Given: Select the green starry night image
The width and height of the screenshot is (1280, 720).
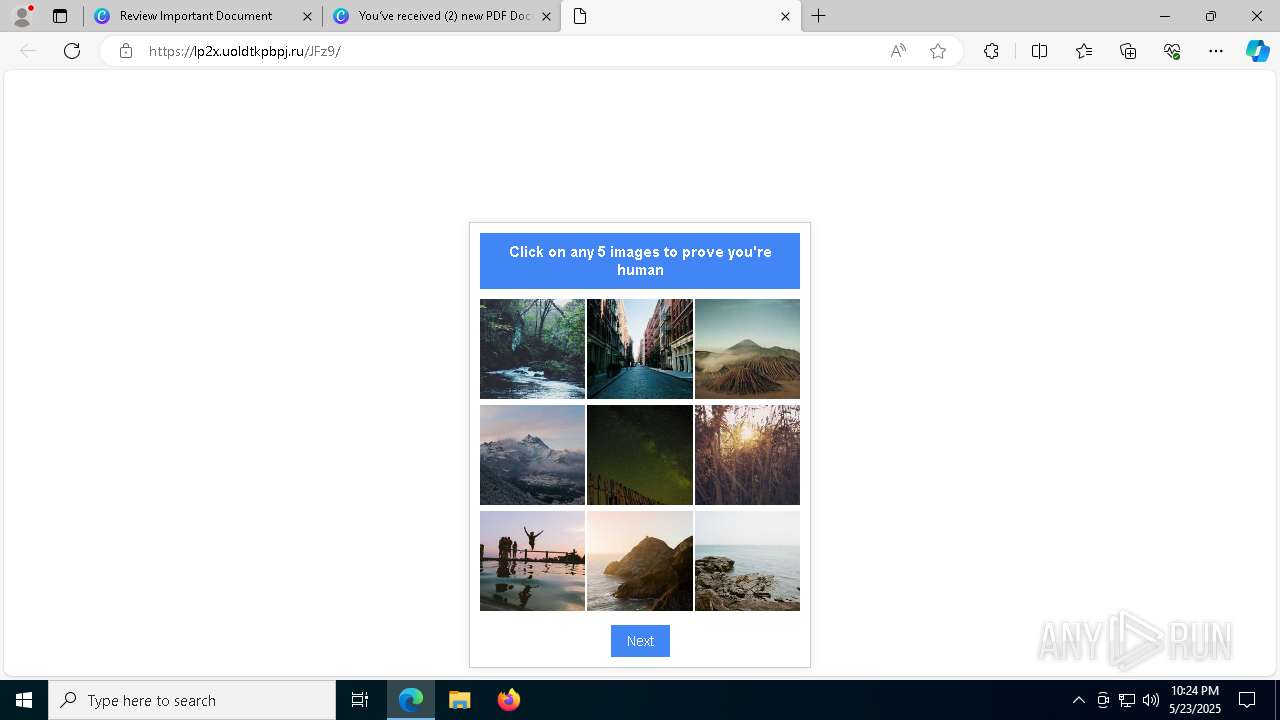Looking at the screenshot, I should pyautogui.click(x=640, y=455).
